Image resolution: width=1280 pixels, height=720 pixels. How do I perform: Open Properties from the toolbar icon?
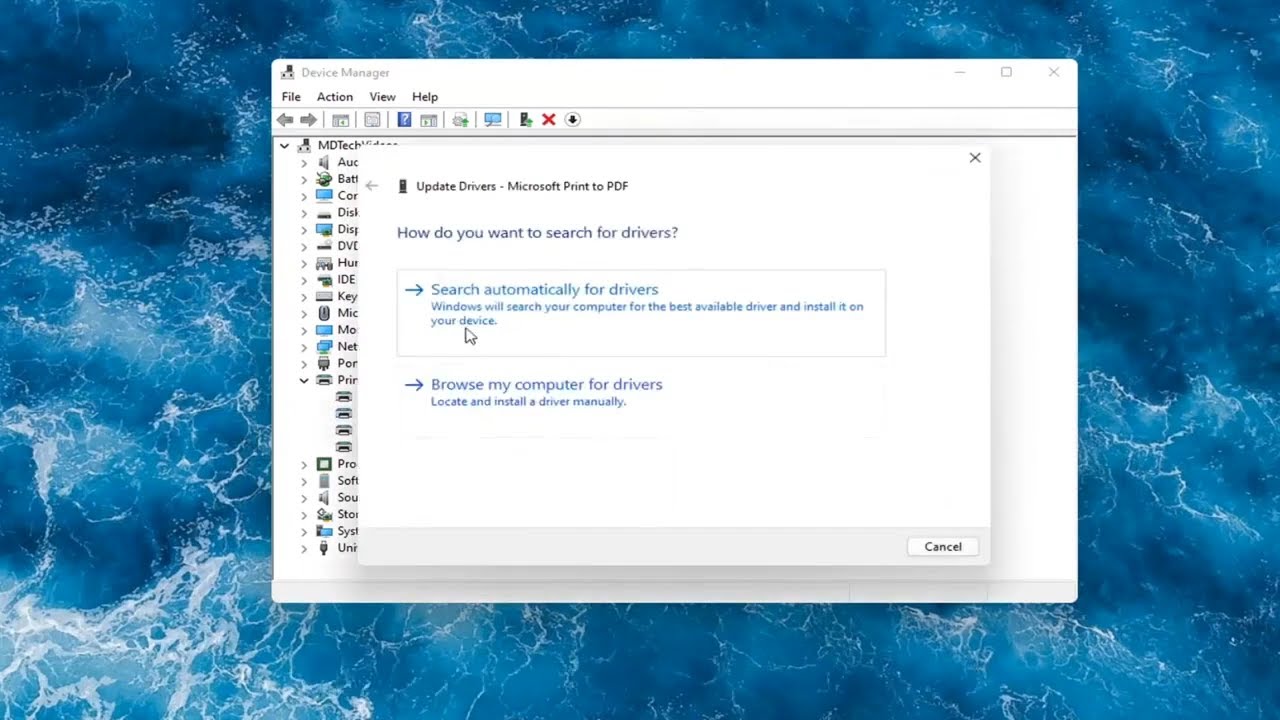[372, 120]
